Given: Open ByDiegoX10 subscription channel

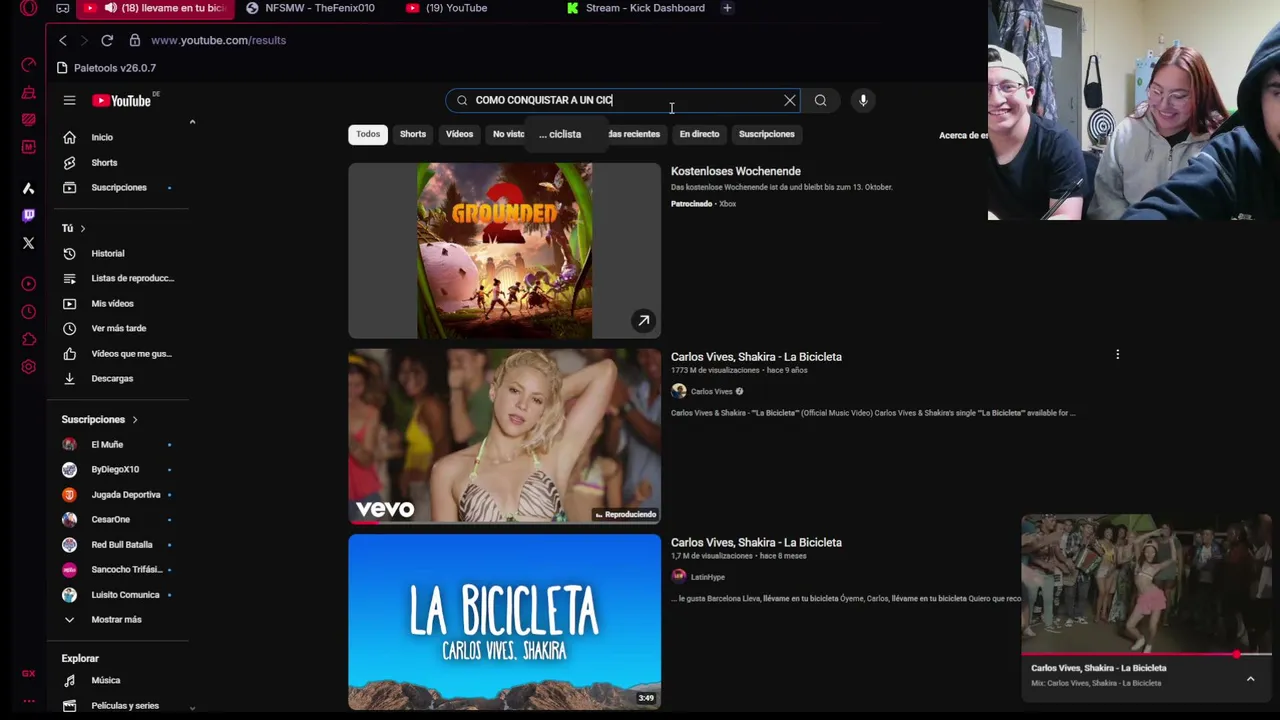Looking at the screenshot, I should coord(115,469).
